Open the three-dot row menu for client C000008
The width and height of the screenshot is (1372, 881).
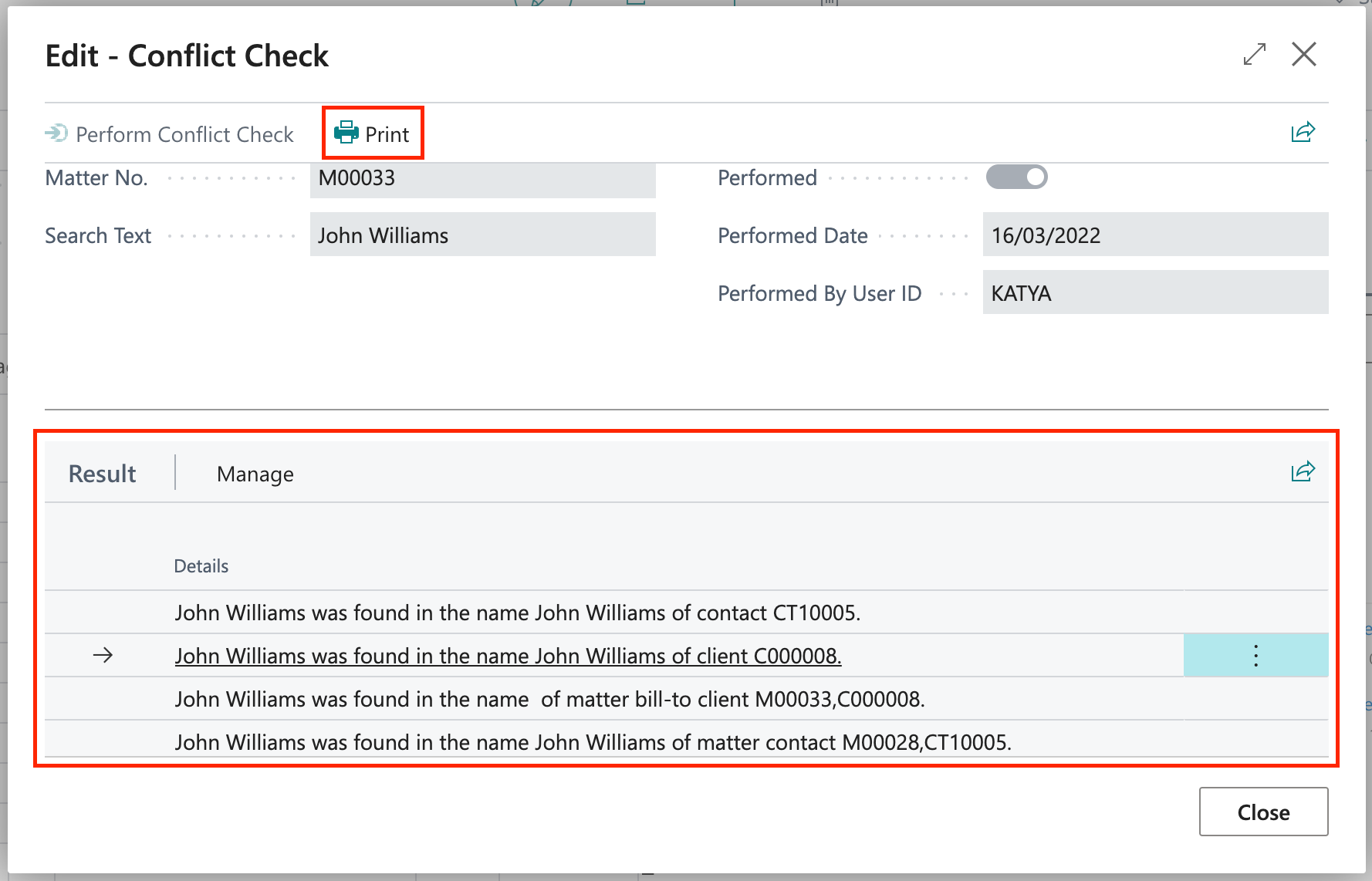click(1255, 656)
